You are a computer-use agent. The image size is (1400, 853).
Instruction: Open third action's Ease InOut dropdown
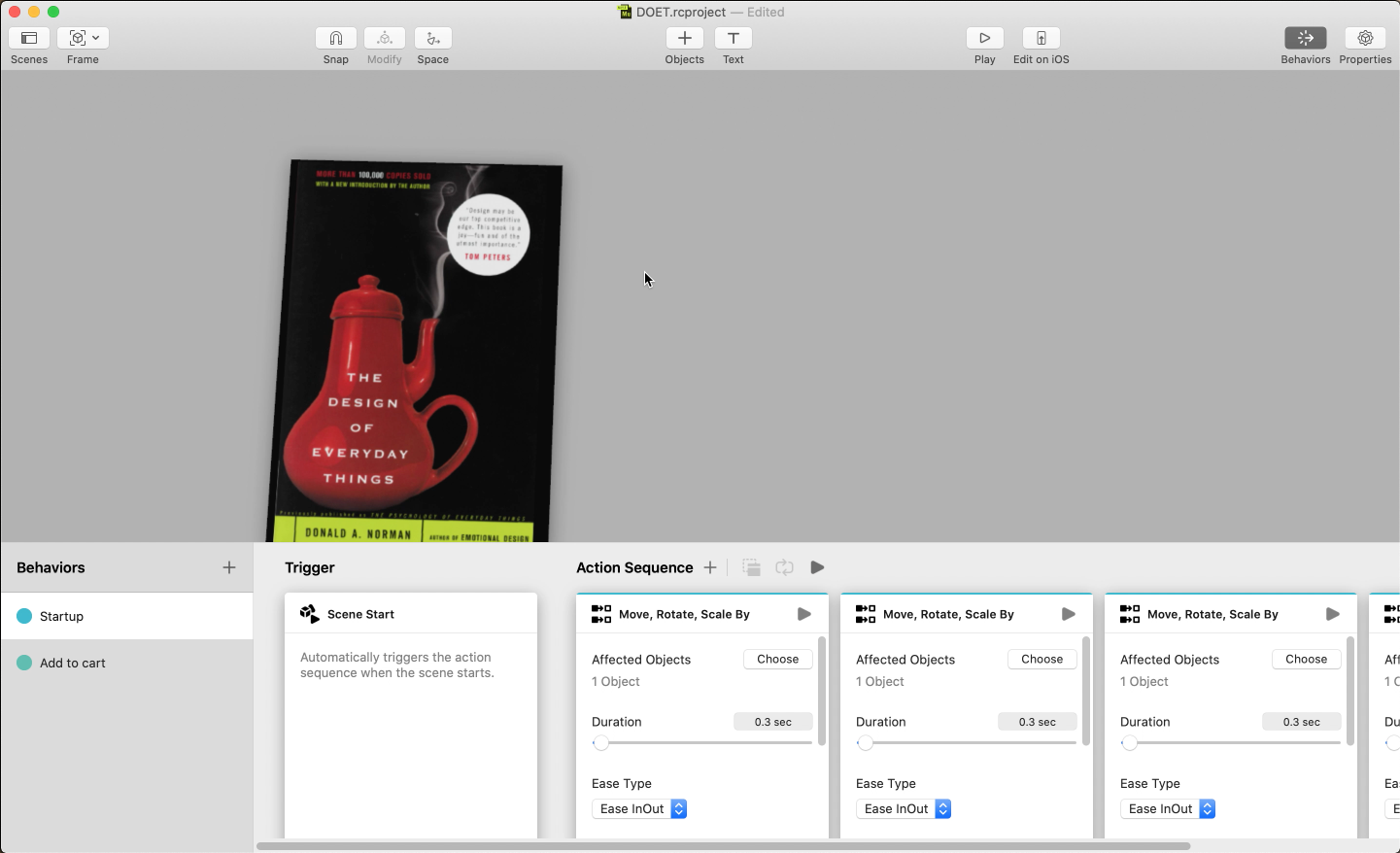point(1168,808)
